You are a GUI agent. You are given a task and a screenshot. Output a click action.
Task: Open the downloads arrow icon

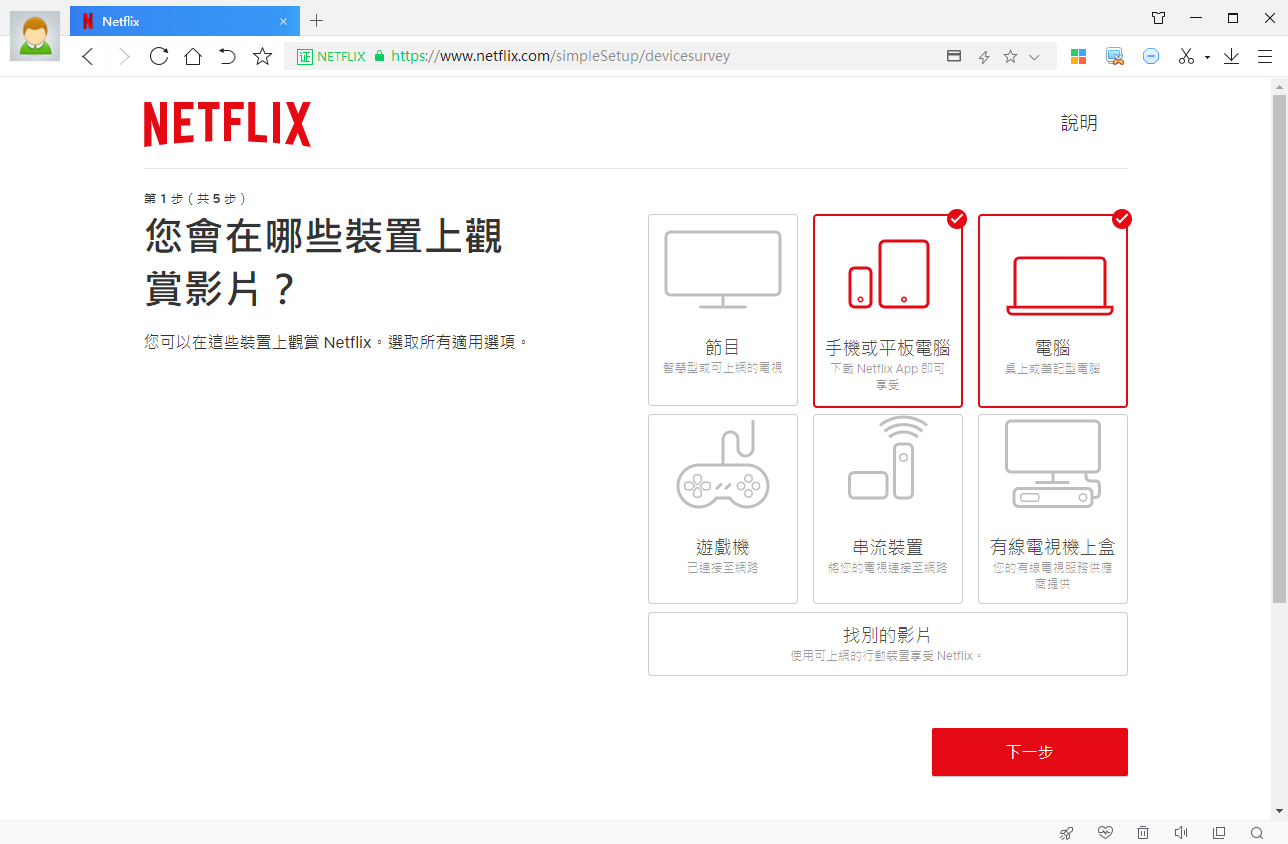1232,57
